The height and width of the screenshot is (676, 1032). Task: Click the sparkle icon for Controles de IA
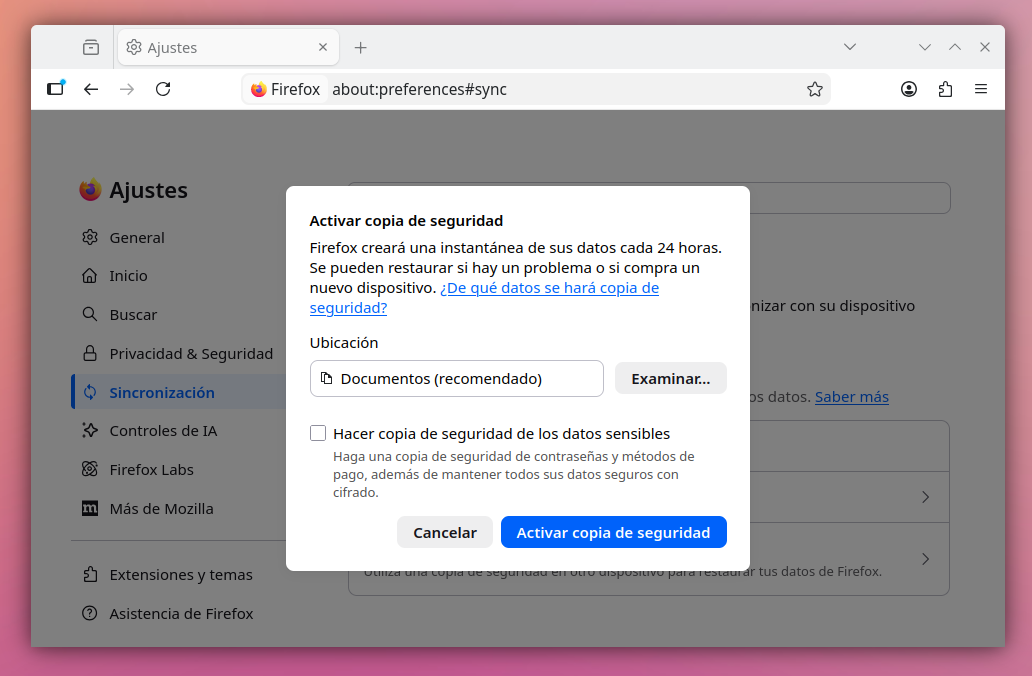90,430
